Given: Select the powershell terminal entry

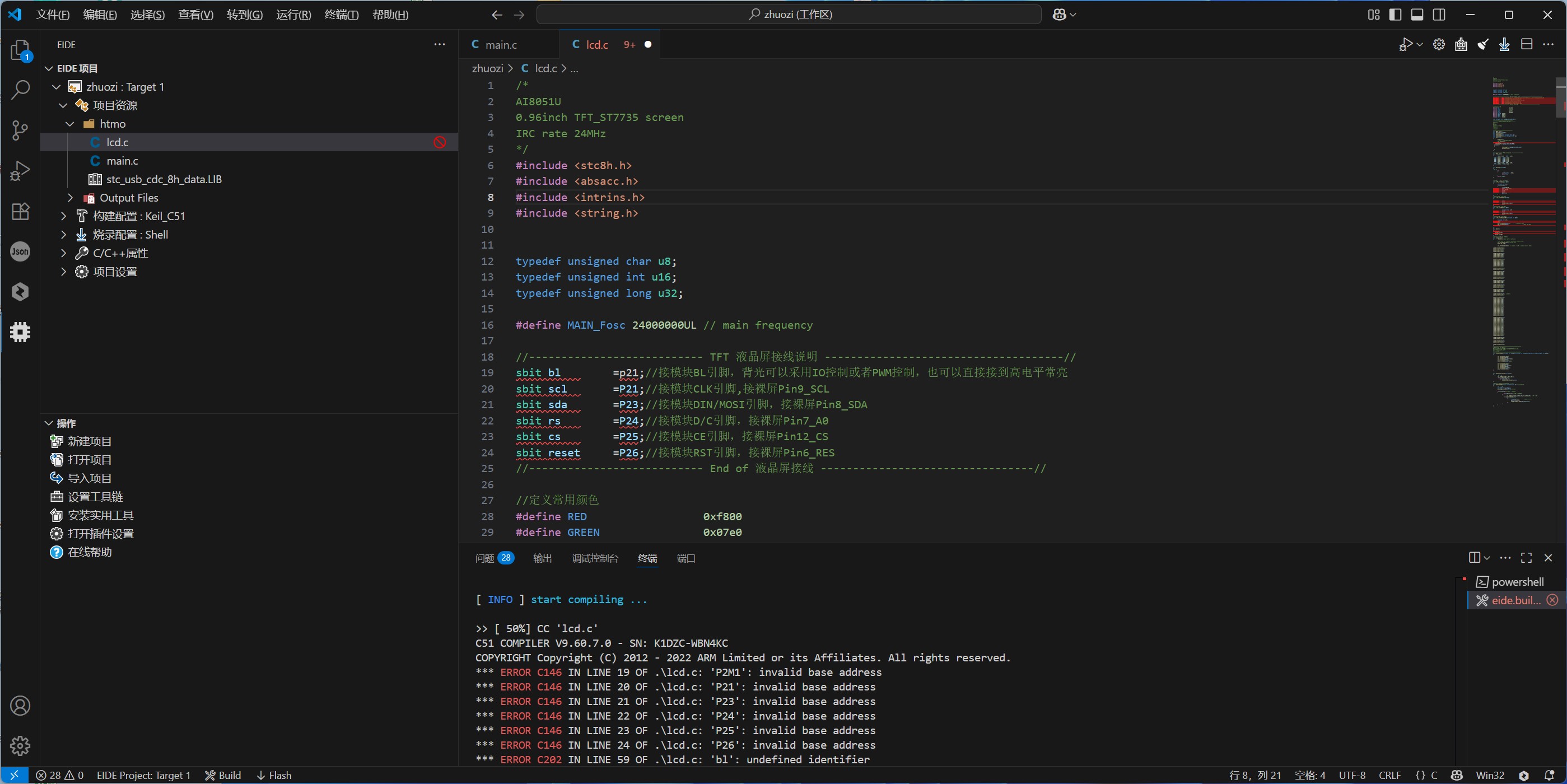Looking at the screenshot, I should pos(1517,582).
